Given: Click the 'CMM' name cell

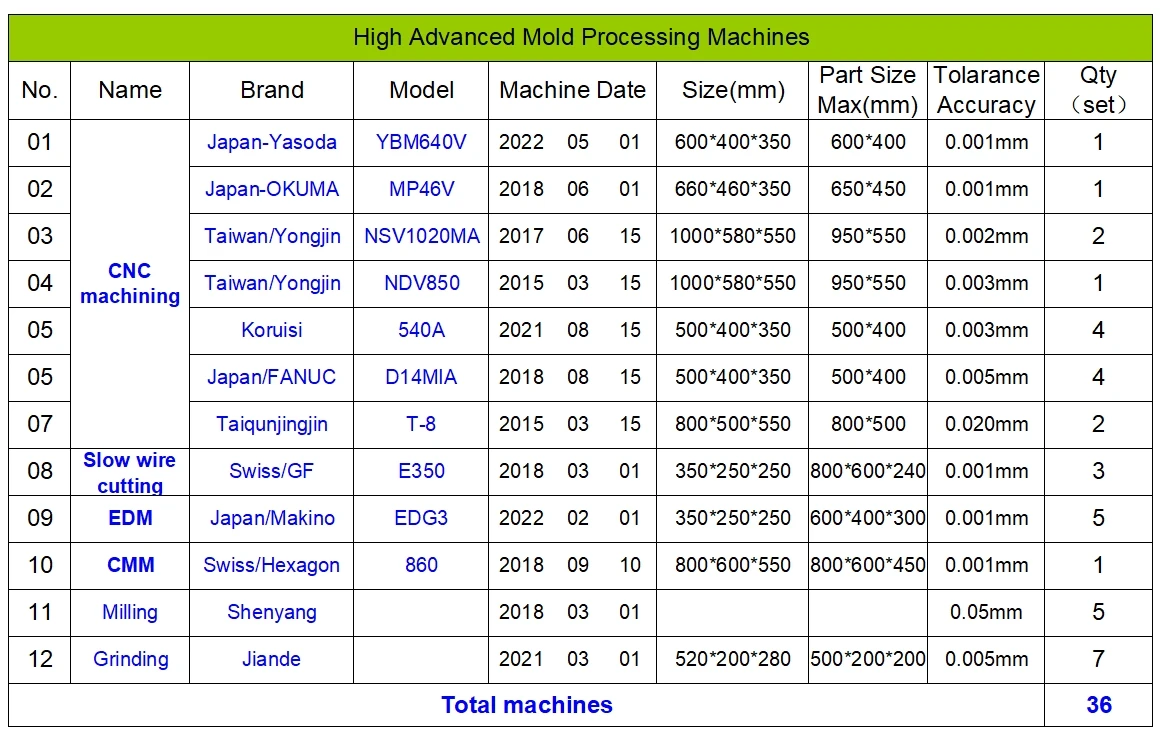Looking at the screenshot, I should tap(130, 566).
